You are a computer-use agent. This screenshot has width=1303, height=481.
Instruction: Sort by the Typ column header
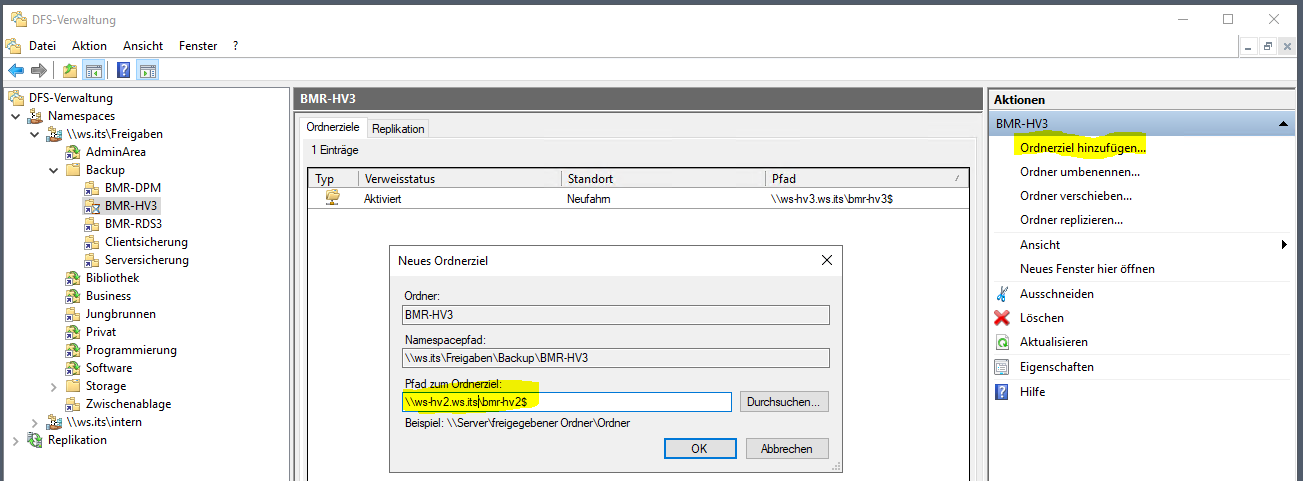(x=335, y=179)
